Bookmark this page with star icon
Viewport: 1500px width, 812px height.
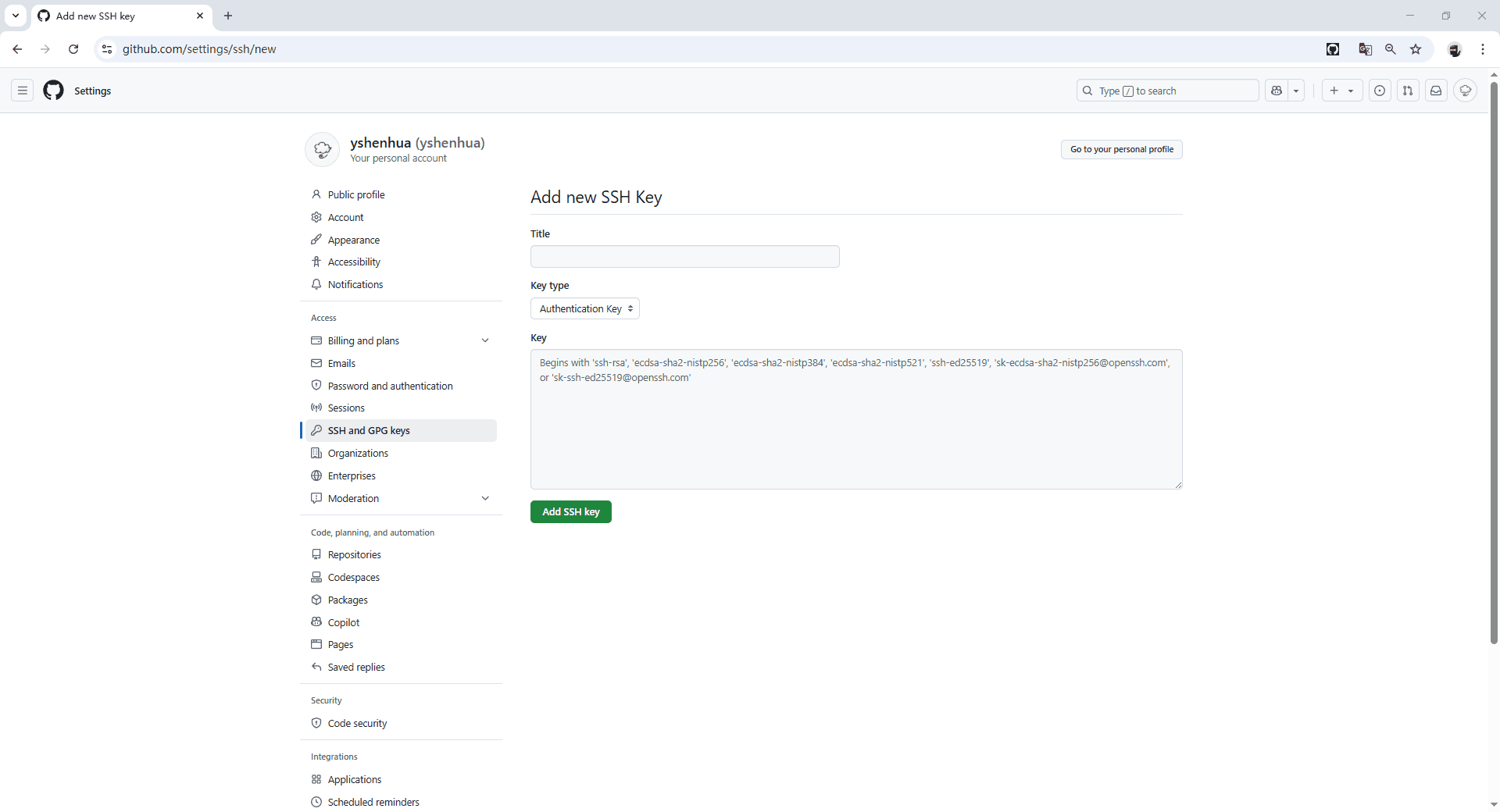tap(1416, 49)
